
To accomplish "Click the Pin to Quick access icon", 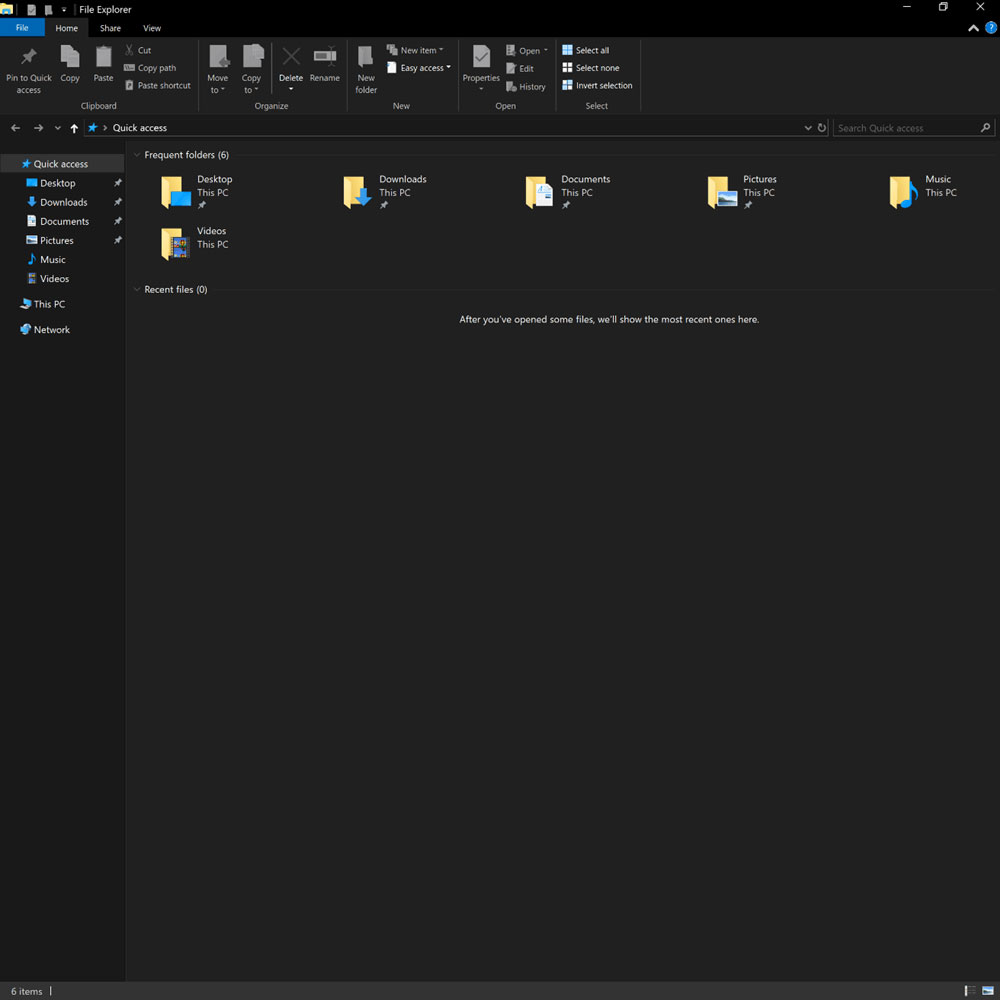I will (x=29, y=58).
